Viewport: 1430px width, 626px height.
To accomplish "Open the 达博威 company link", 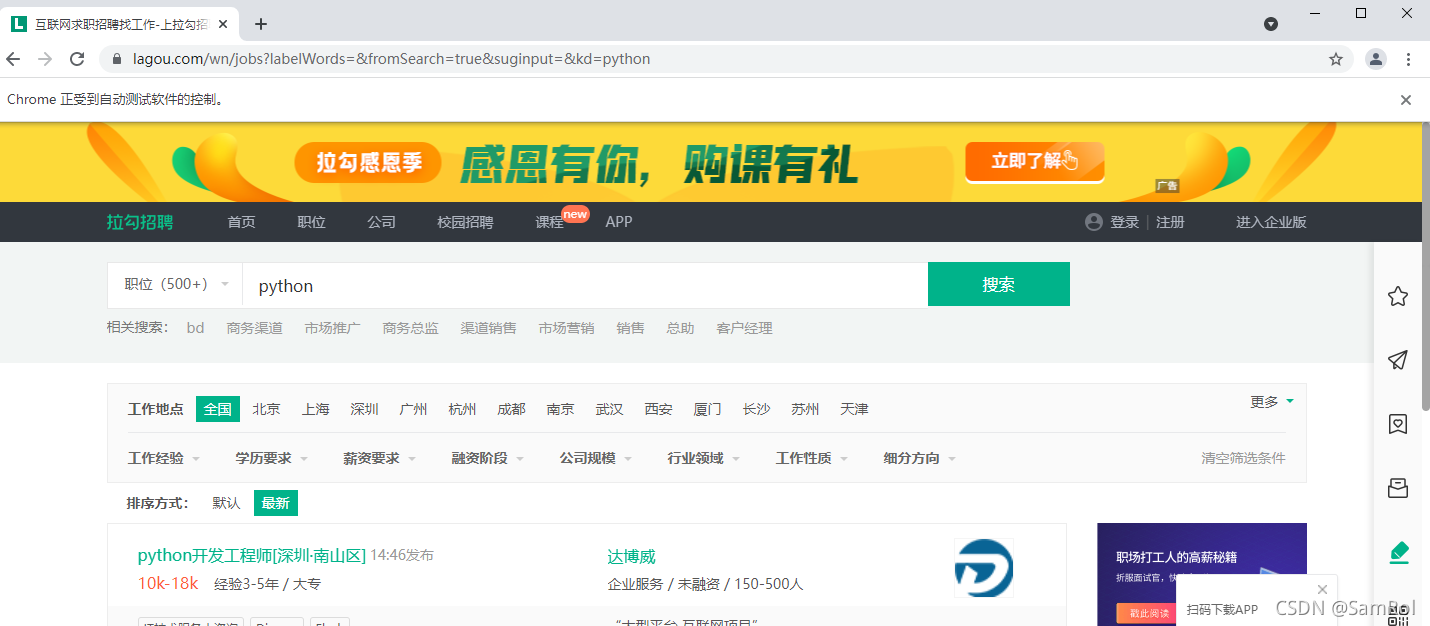I will point(631,557).
